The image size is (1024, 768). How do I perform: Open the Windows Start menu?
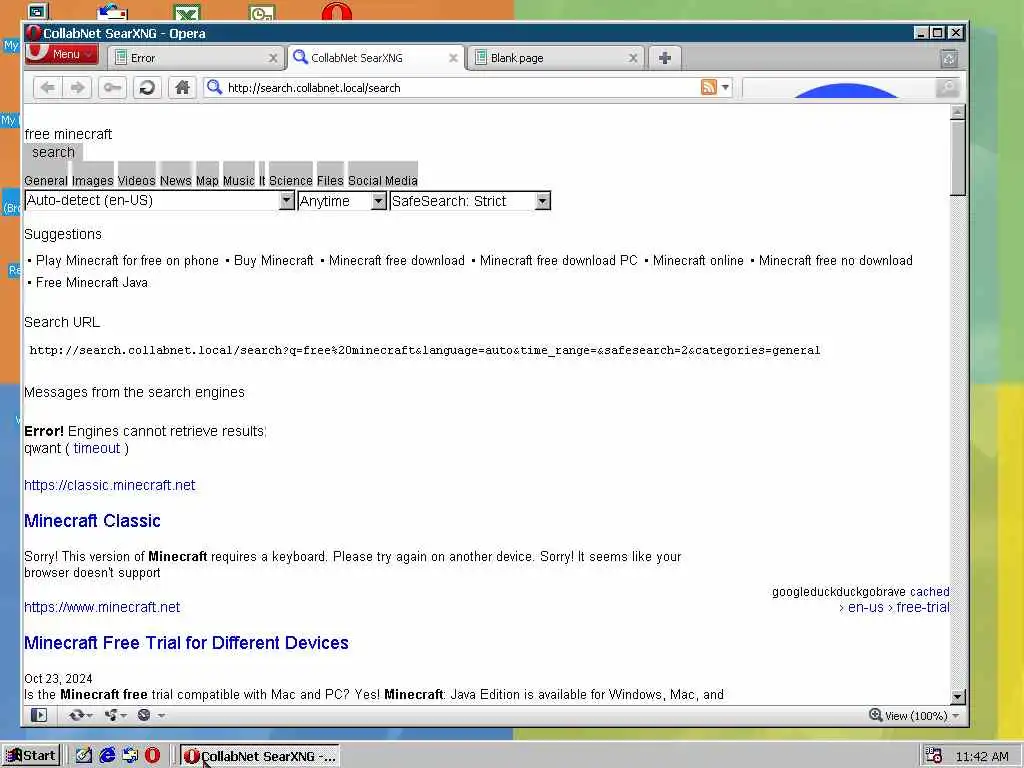pos(31,756)
